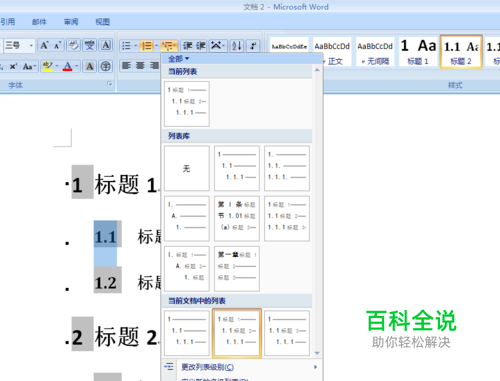Click the list gallery scroll down arrow
This screenshot has height=381, width=500.
point(317,353)
